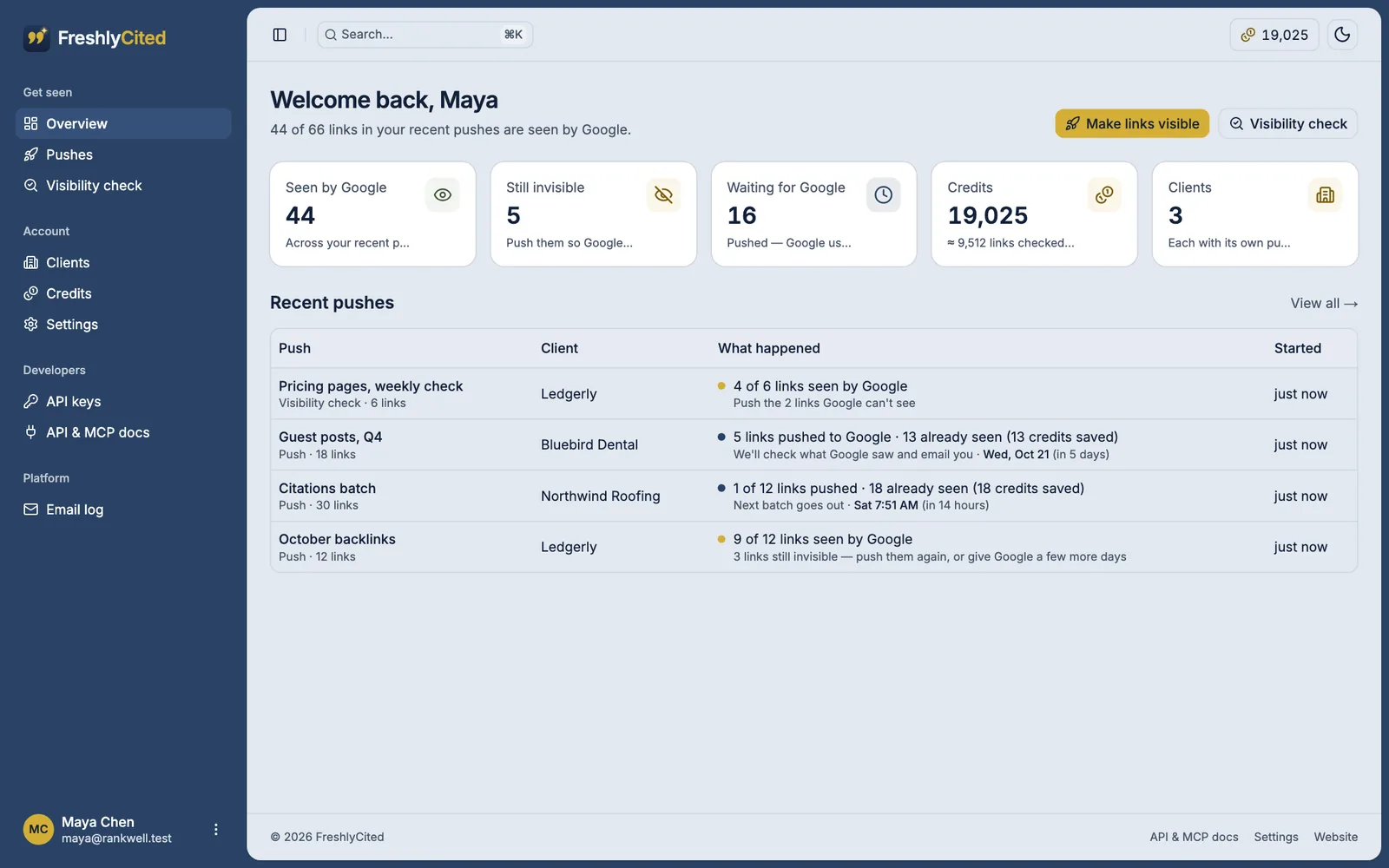Click the footer API & MCP docs link
The width and height of the screenshot is (1389, 868).
(x=1194, y=837)
